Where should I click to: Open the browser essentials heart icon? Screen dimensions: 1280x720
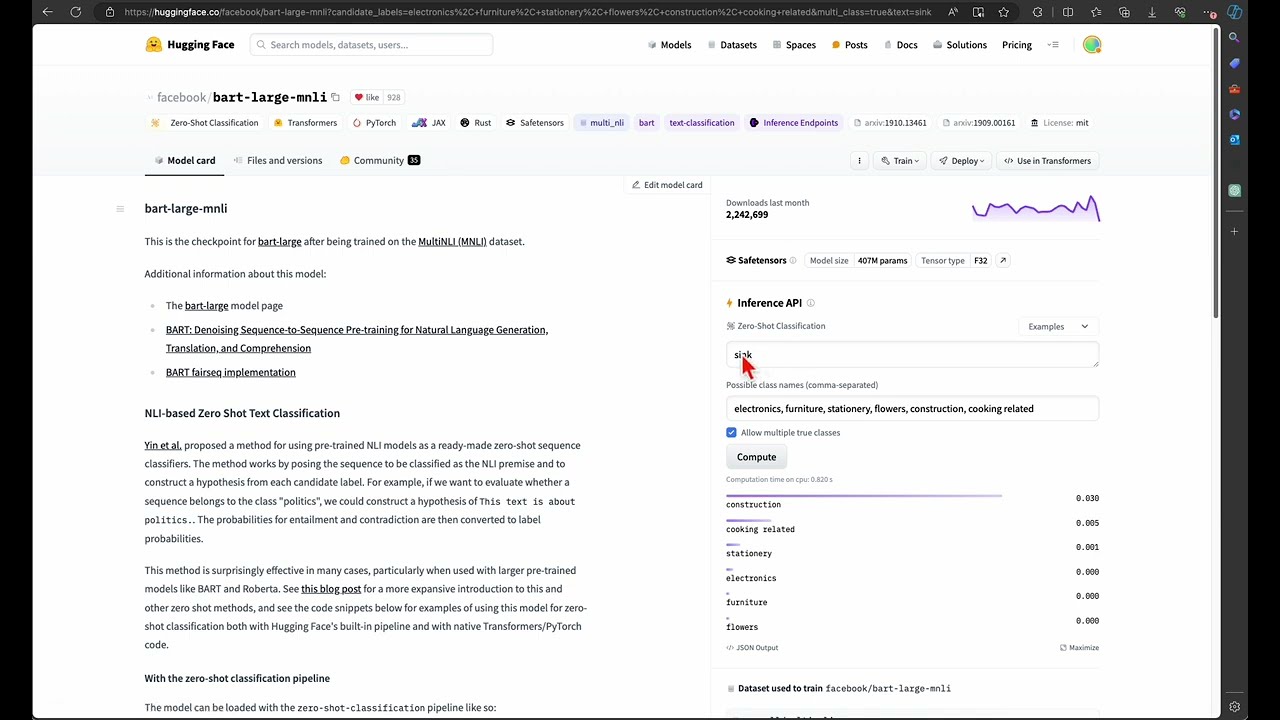coord(1180,12)
